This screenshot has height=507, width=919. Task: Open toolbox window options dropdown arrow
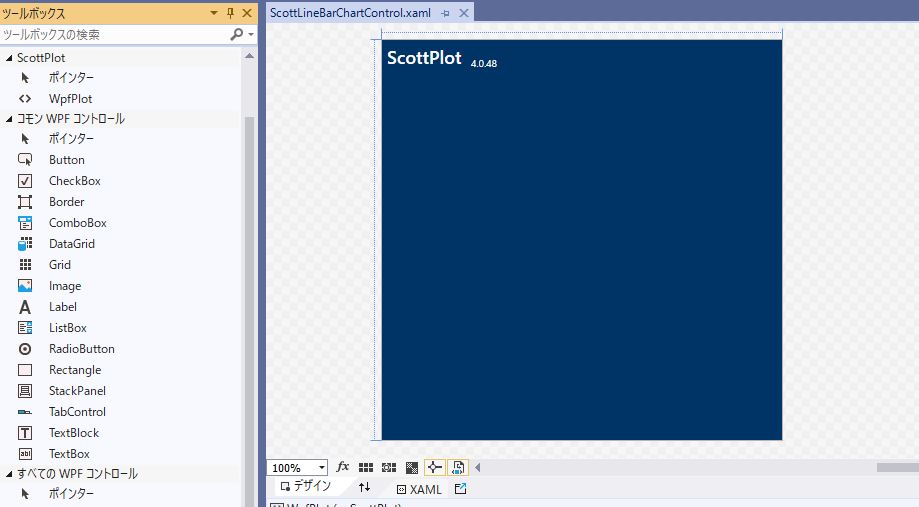pos(214,13)
